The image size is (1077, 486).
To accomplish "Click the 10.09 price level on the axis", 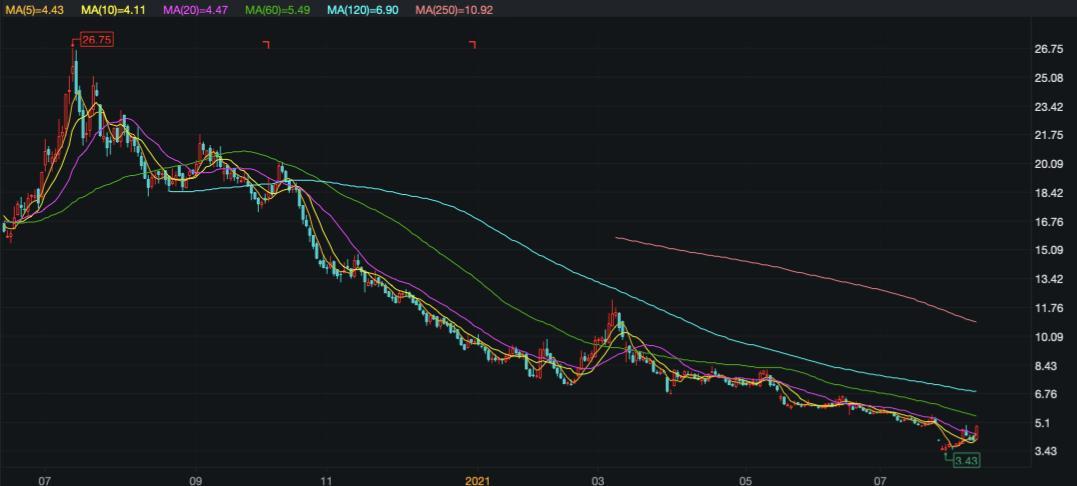I will click(1048, 337).
